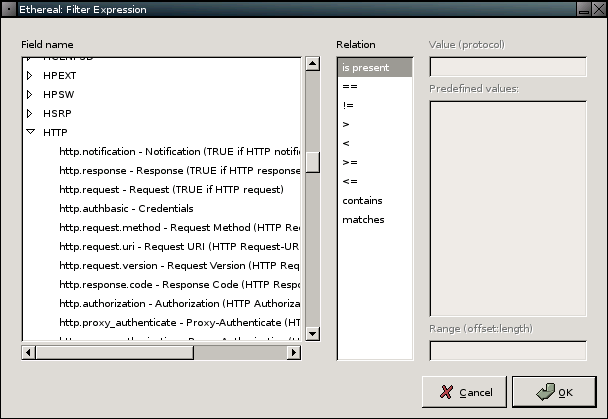Click the horizontal scroll left arrow
Screen dimensions: 608x419
(28, 353)
